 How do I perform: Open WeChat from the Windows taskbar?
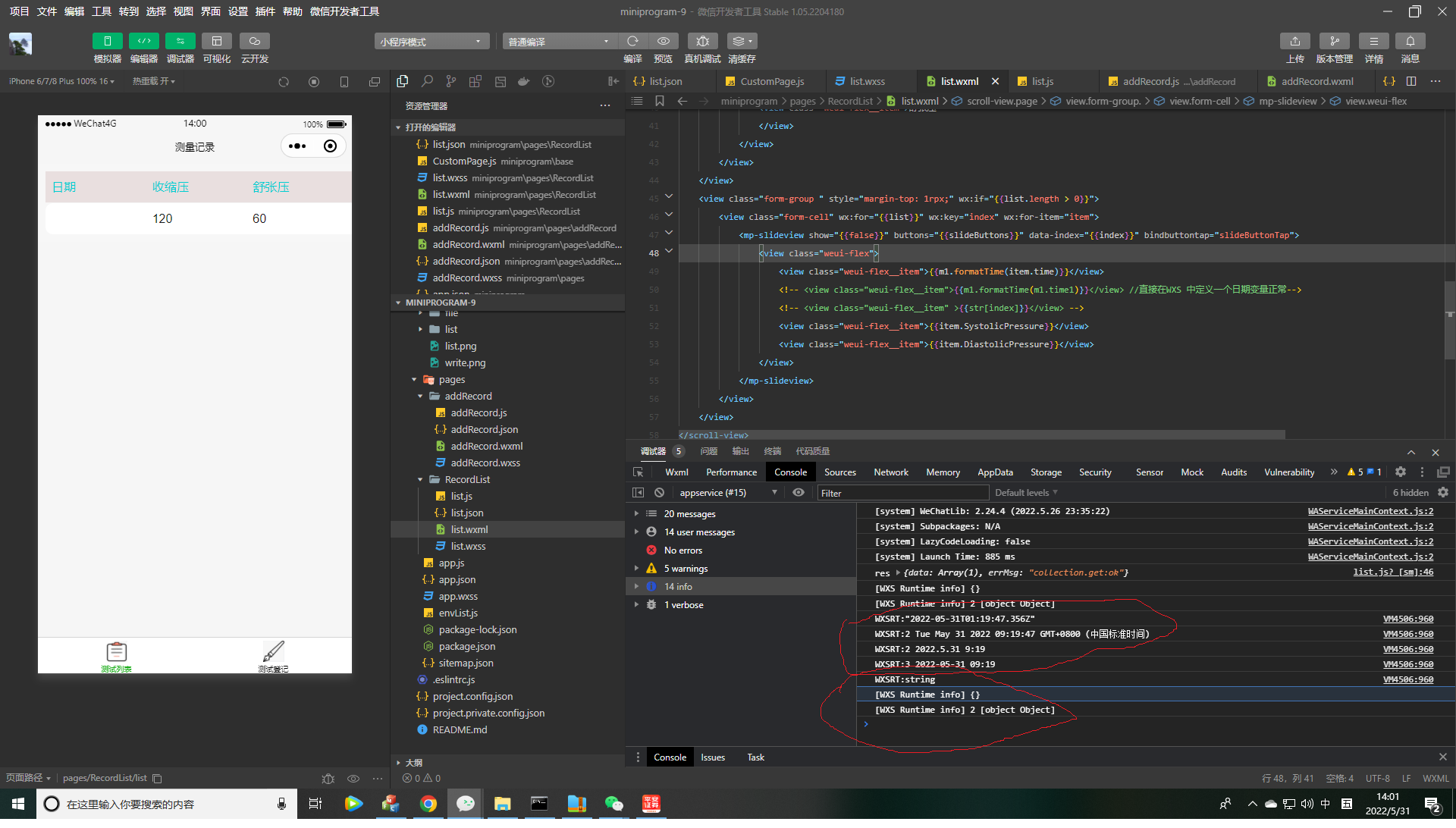(x=613, y=804)
